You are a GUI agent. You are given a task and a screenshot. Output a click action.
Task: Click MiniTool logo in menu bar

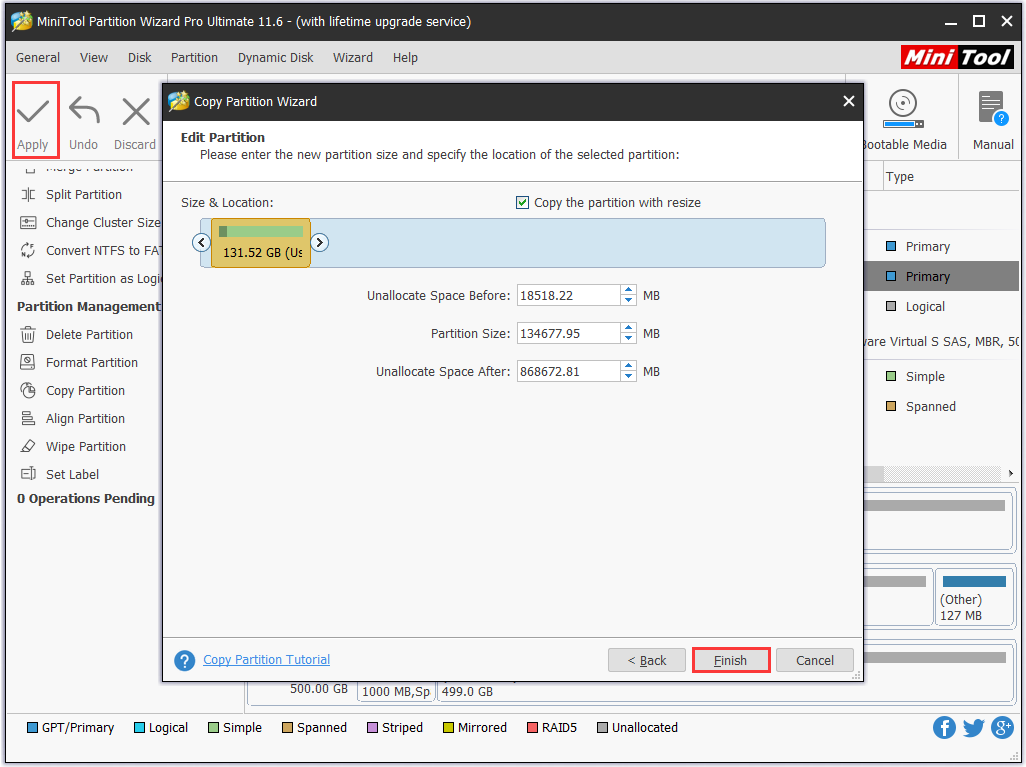[957, 57]
